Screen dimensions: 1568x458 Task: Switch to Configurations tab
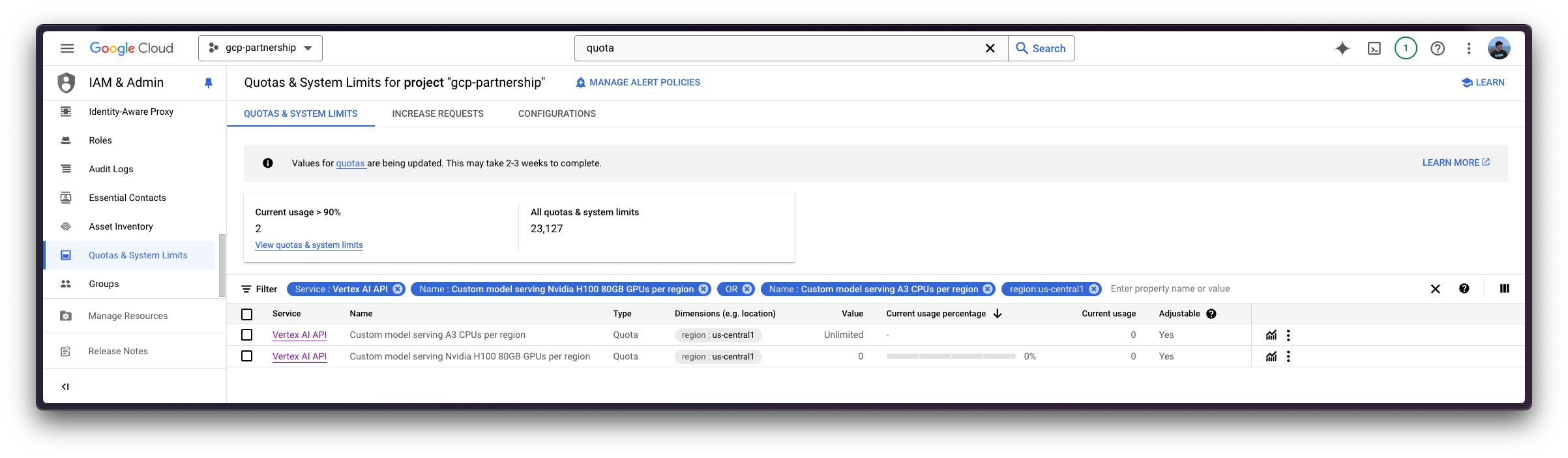(x=556, y=114)
